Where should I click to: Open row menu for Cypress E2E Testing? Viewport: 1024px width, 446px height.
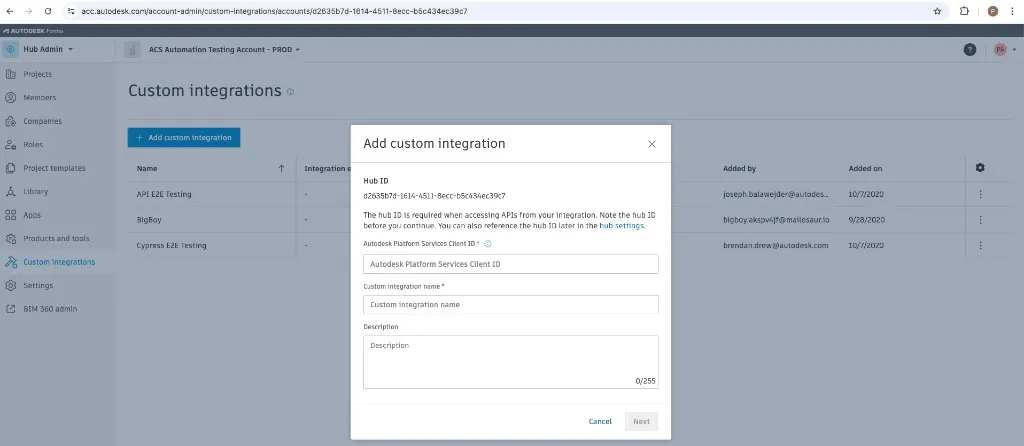pyautogui.click(x=980, y=246)
